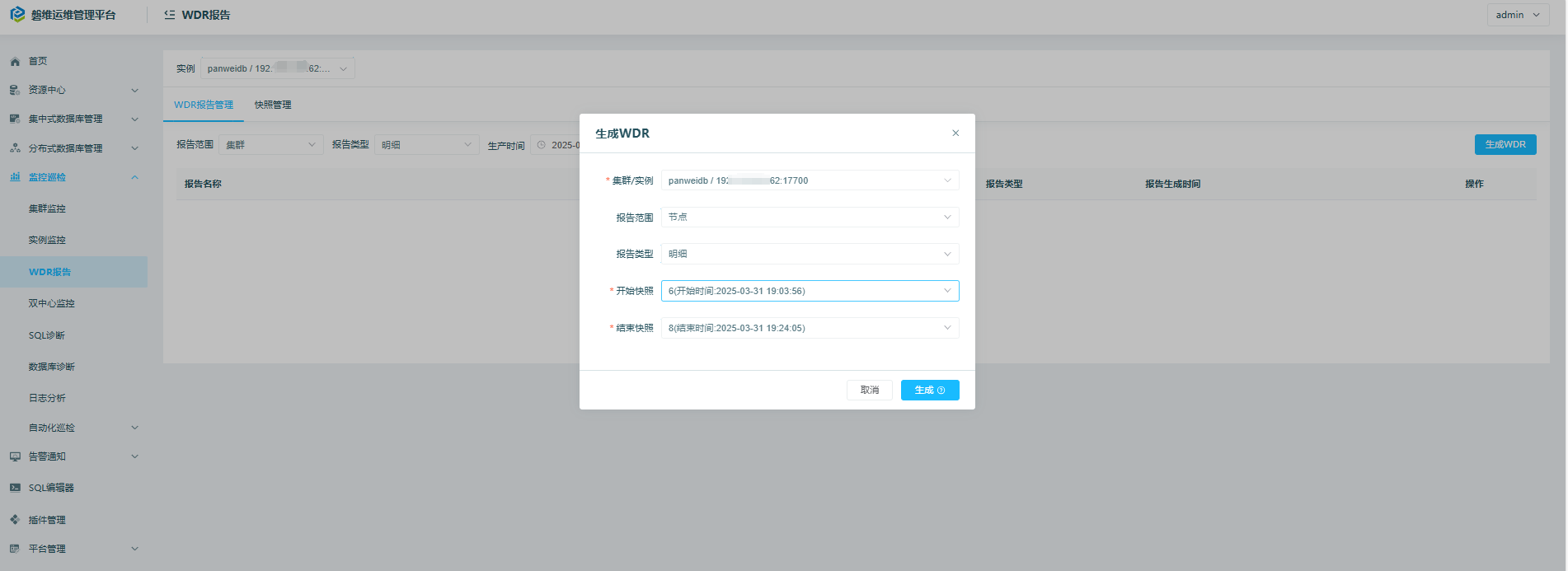Click the 报告类型 column header
The image size is (1568, 571).
click(x=1004, y=184)
